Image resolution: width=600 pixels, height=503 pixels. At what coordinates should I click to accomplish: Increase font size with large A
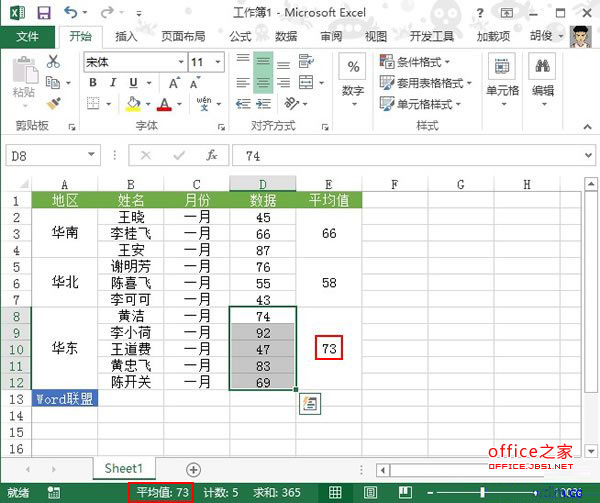174,83
